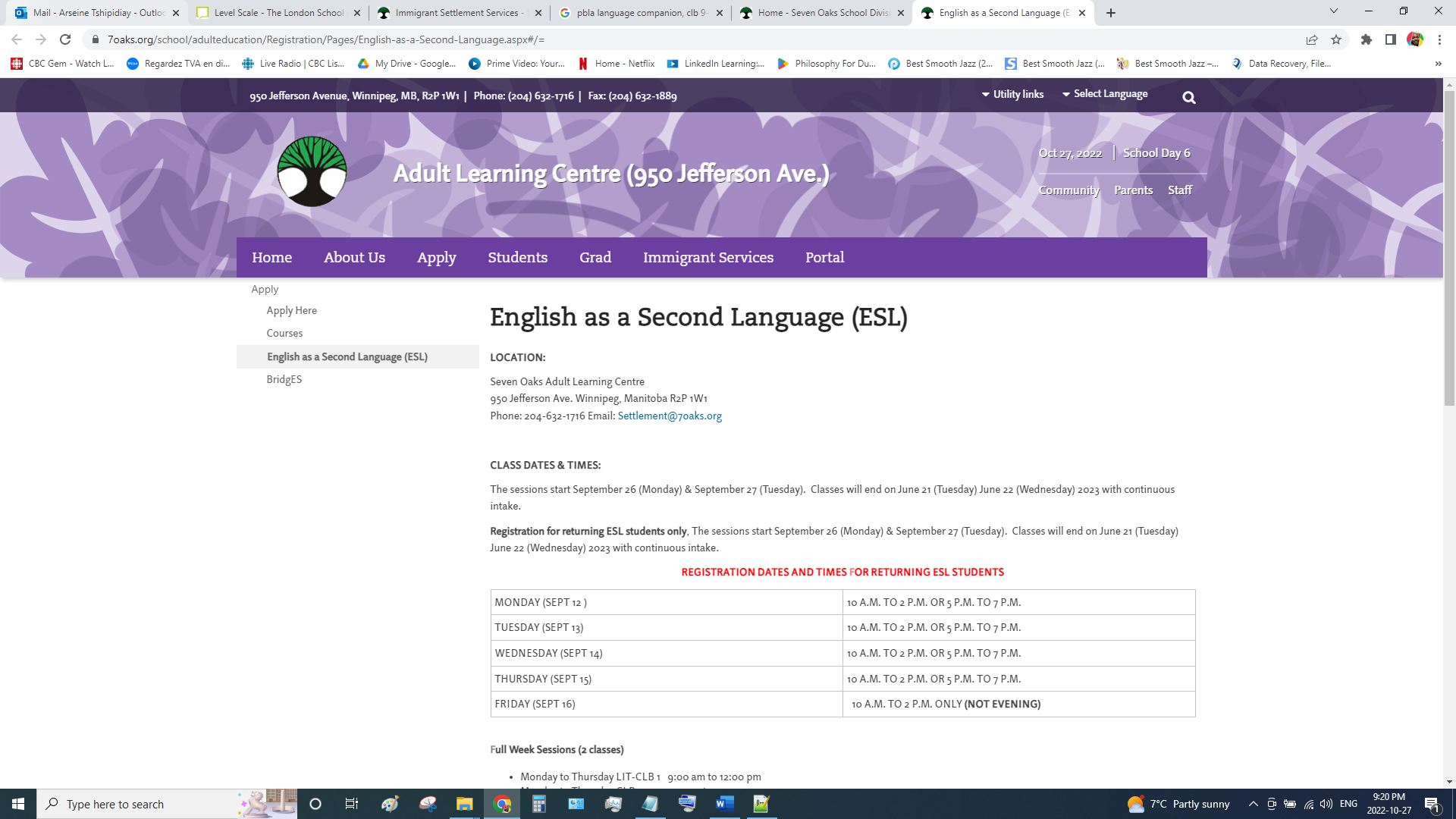Bookmark this page with star icon
This screenshot has height=819, width=1456.
click(x=1336, y=39)
